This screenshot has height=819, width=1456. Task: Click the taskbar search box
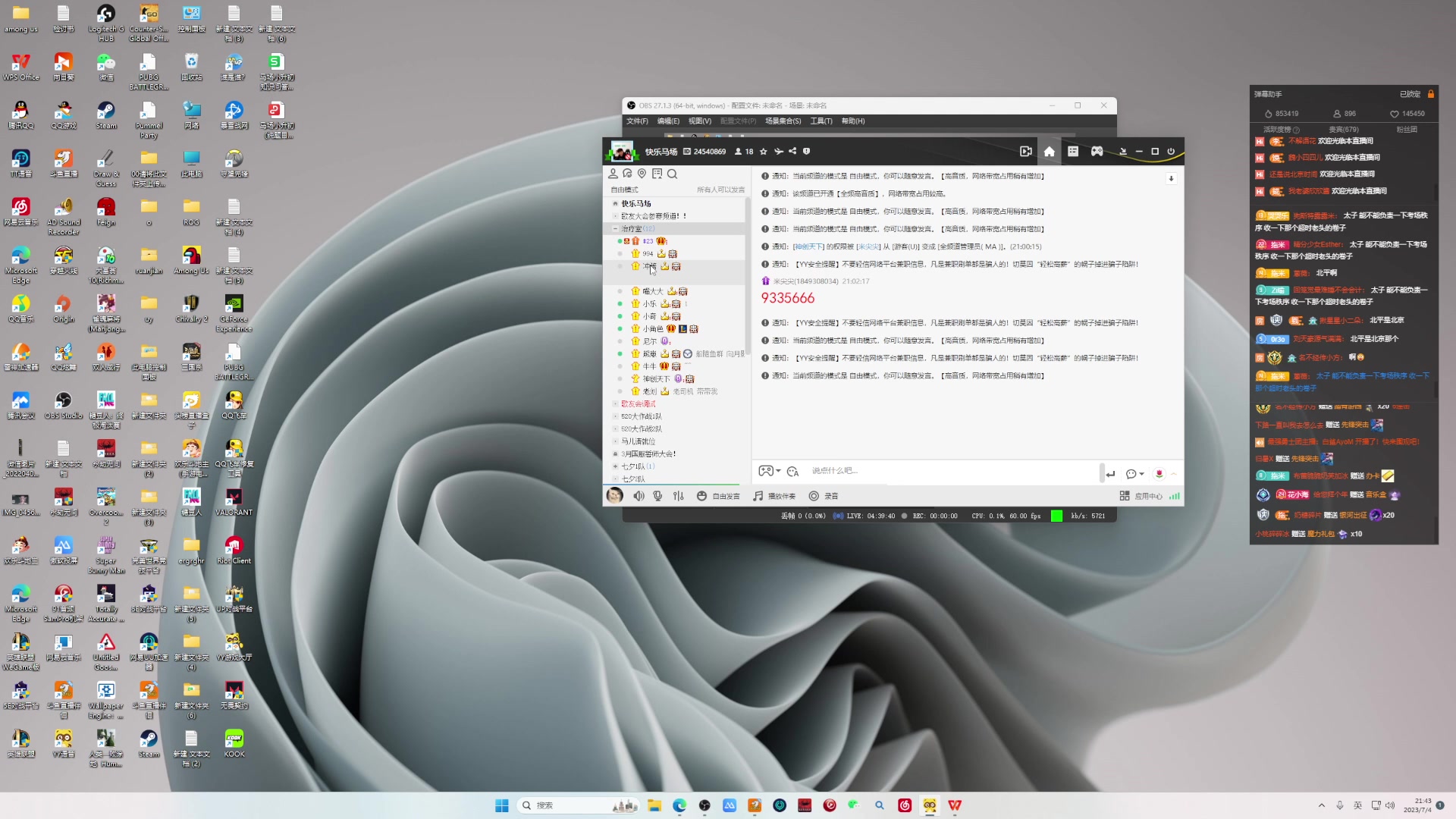[x=579, y=805]
